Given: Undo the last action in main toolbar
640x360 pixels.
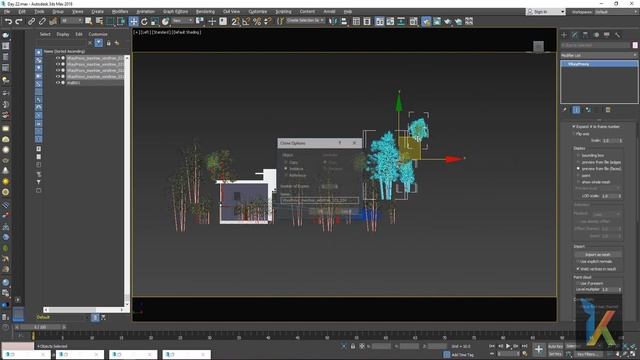Looking at the screenshot, I should (x=8, y=21).
